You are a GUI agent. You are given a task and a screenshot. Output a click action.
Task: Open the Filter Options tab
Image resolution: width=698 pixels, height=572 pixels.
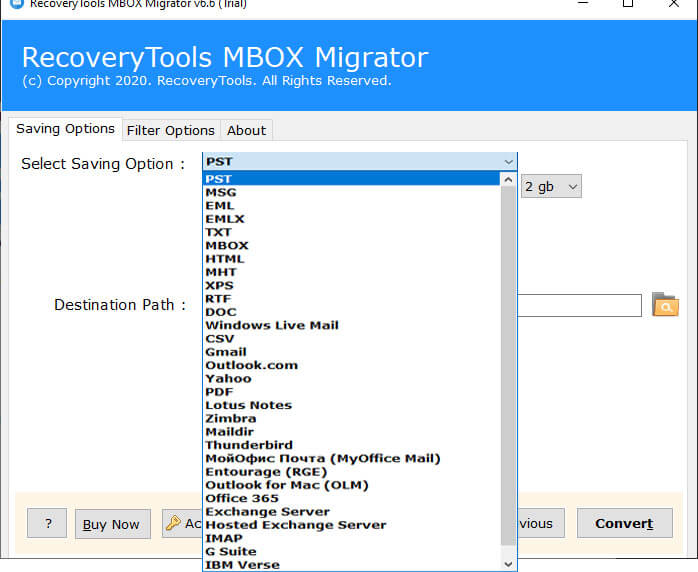click(x=171, y=130)
